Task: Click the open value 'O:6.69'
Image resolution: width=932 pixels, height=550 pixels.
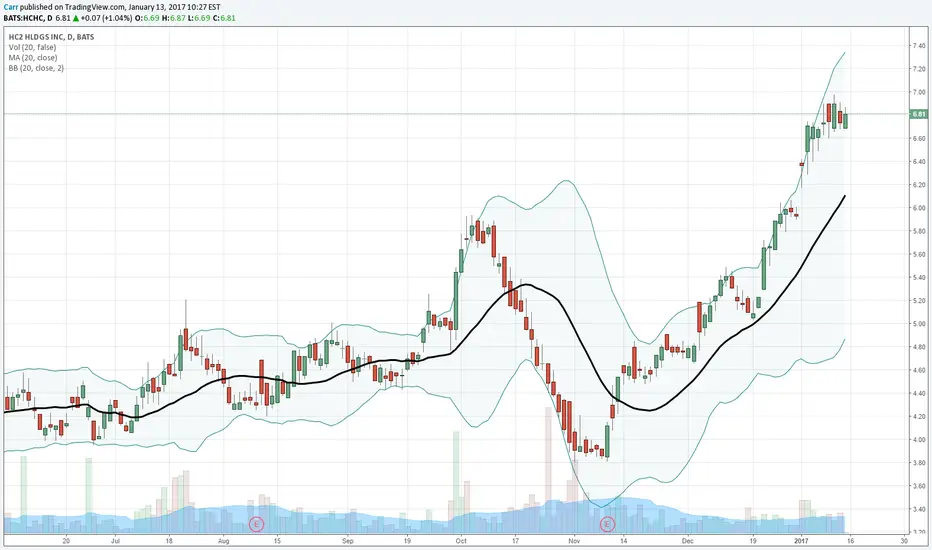Action: click(x=147, y=18)
